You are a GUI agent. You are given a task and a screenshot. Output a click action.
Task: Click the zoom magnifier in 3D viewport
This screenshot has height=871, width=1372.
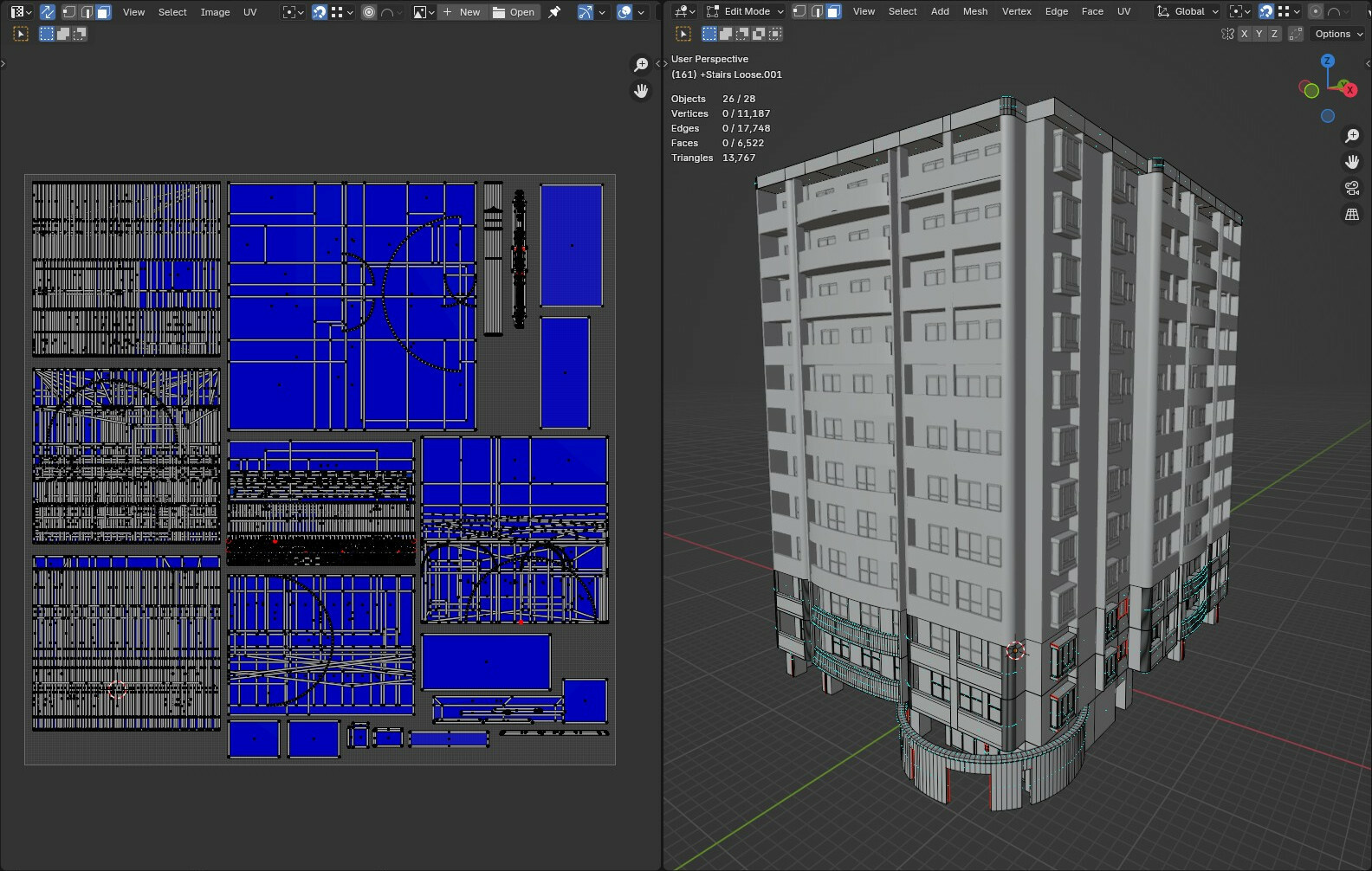[1351, 136]
